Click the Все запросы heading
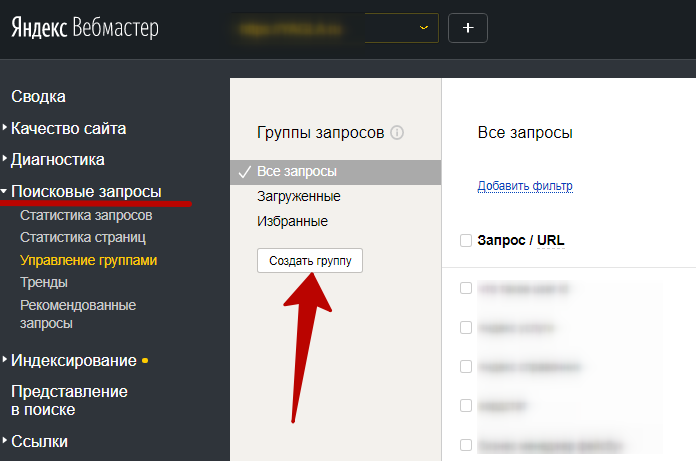This screenshot has height=461, width=696. point(525,132)
